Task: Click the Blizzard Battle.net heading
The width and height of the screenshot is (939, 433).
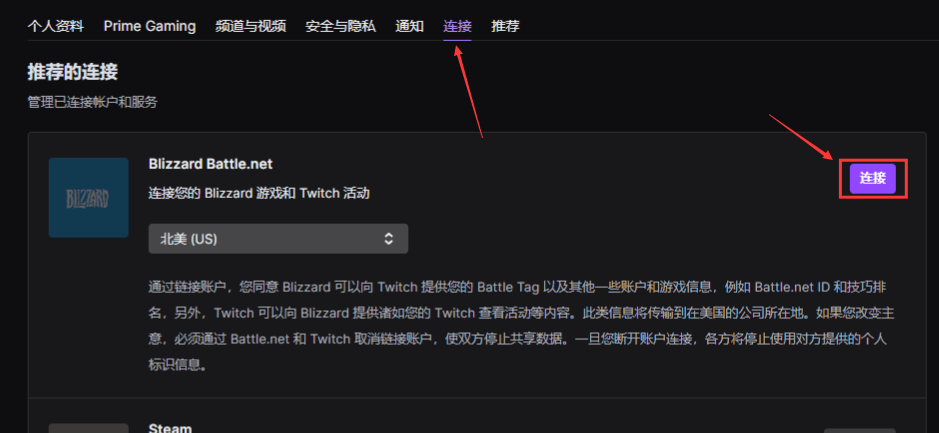Action: coord(210,163)
